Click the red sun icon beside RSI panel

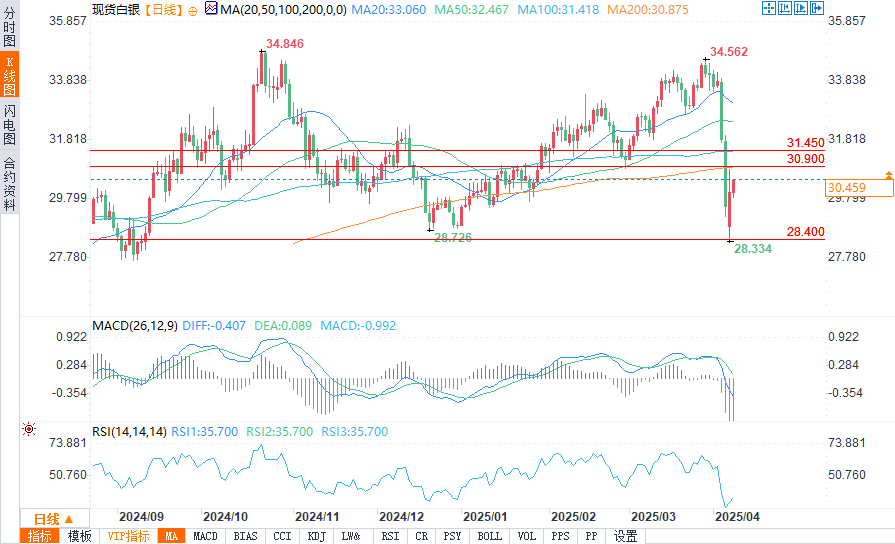(29, 429)
